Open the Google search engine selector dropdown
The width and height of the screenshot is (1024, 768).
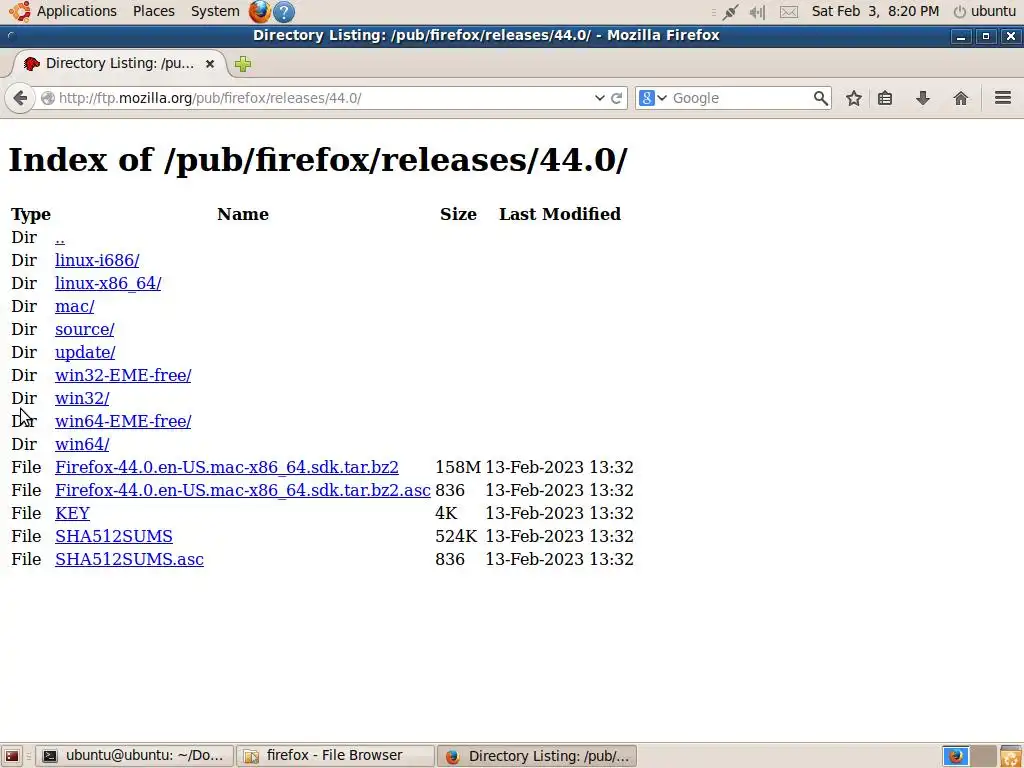pyautogui.click(x=652, y=98)
